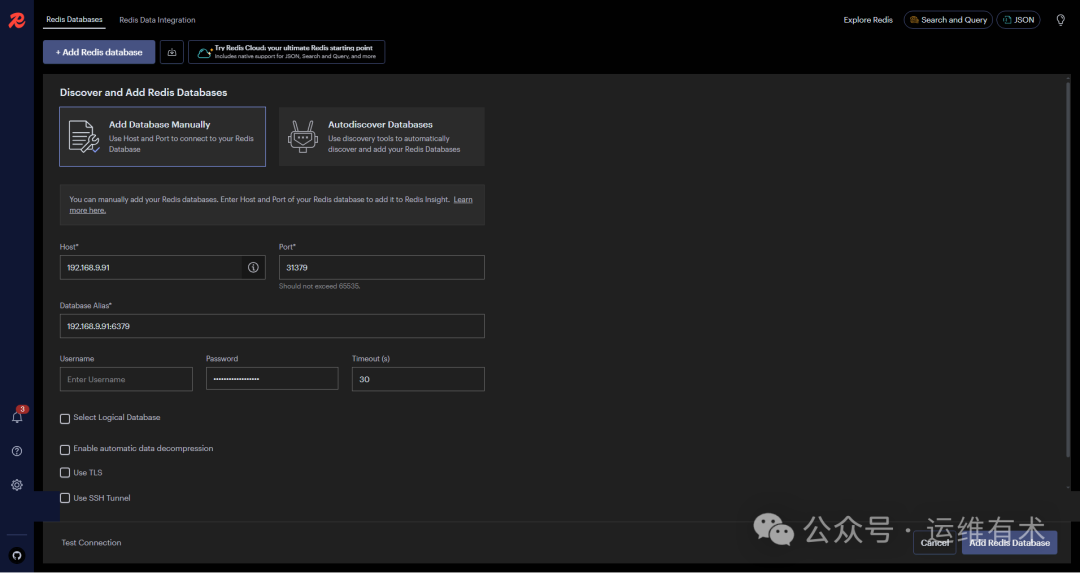Click the Explore Redis label
Viewport: 1080px width, 573px height.
868,20
